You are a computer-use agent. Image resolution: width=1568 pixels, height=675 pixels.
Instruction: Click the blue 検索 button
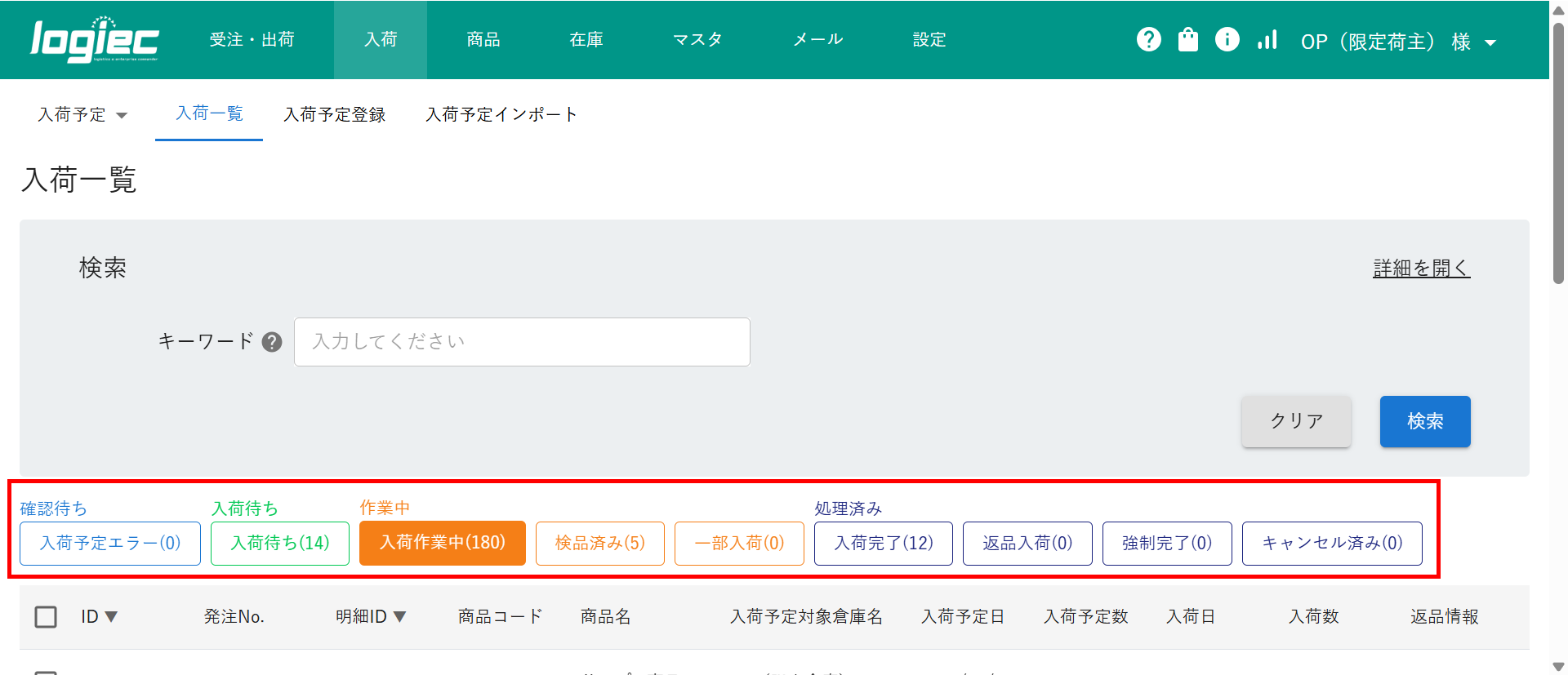pos(1424,421)
